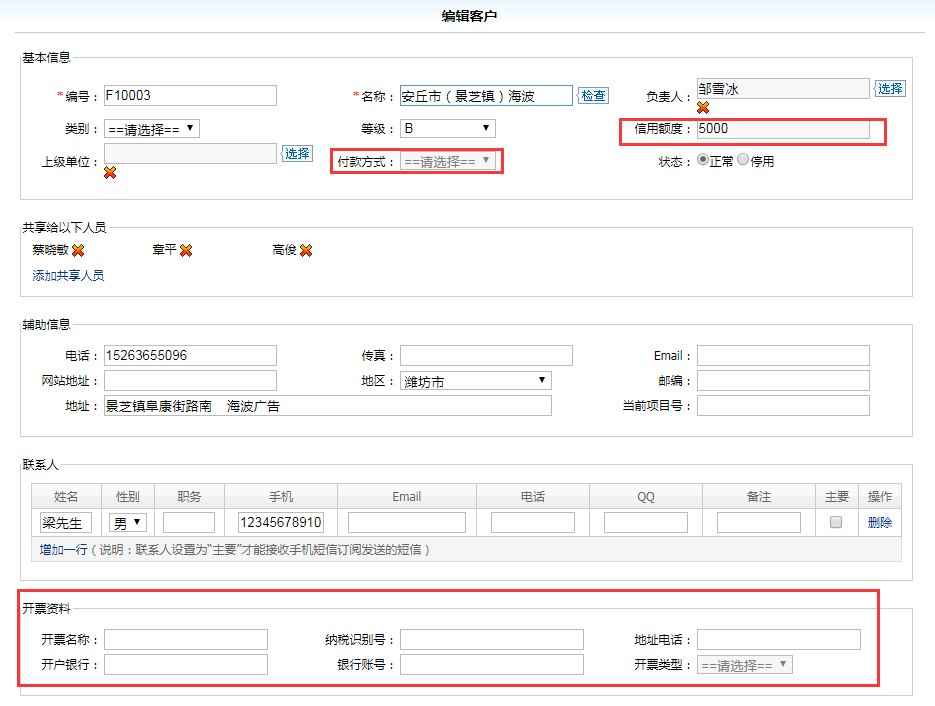Remove shared person 蔡晓敏
Screen dimensions: 935x706
[x=78, y=250]
